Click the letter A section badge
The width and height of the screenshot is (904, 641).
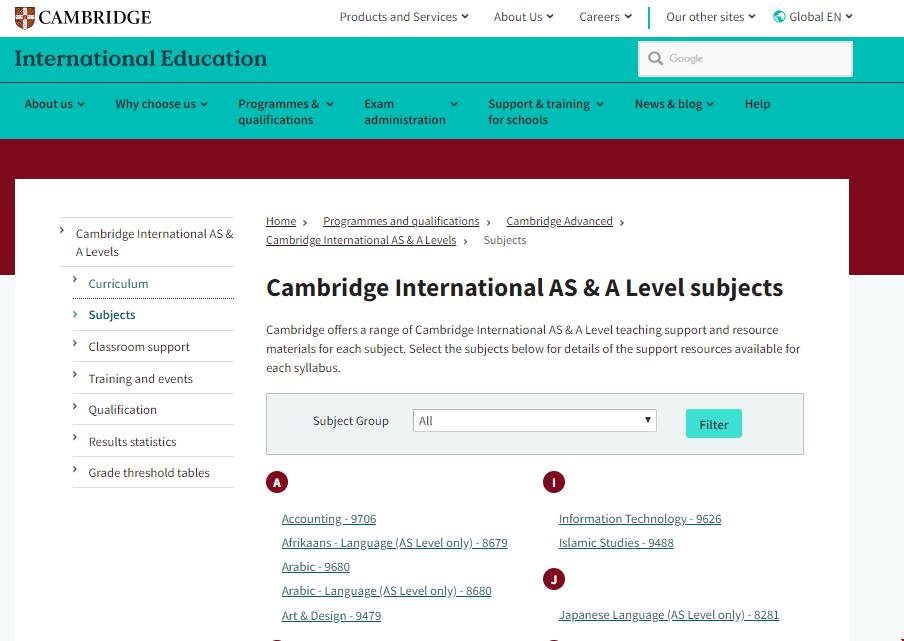(x=277, y=483)
